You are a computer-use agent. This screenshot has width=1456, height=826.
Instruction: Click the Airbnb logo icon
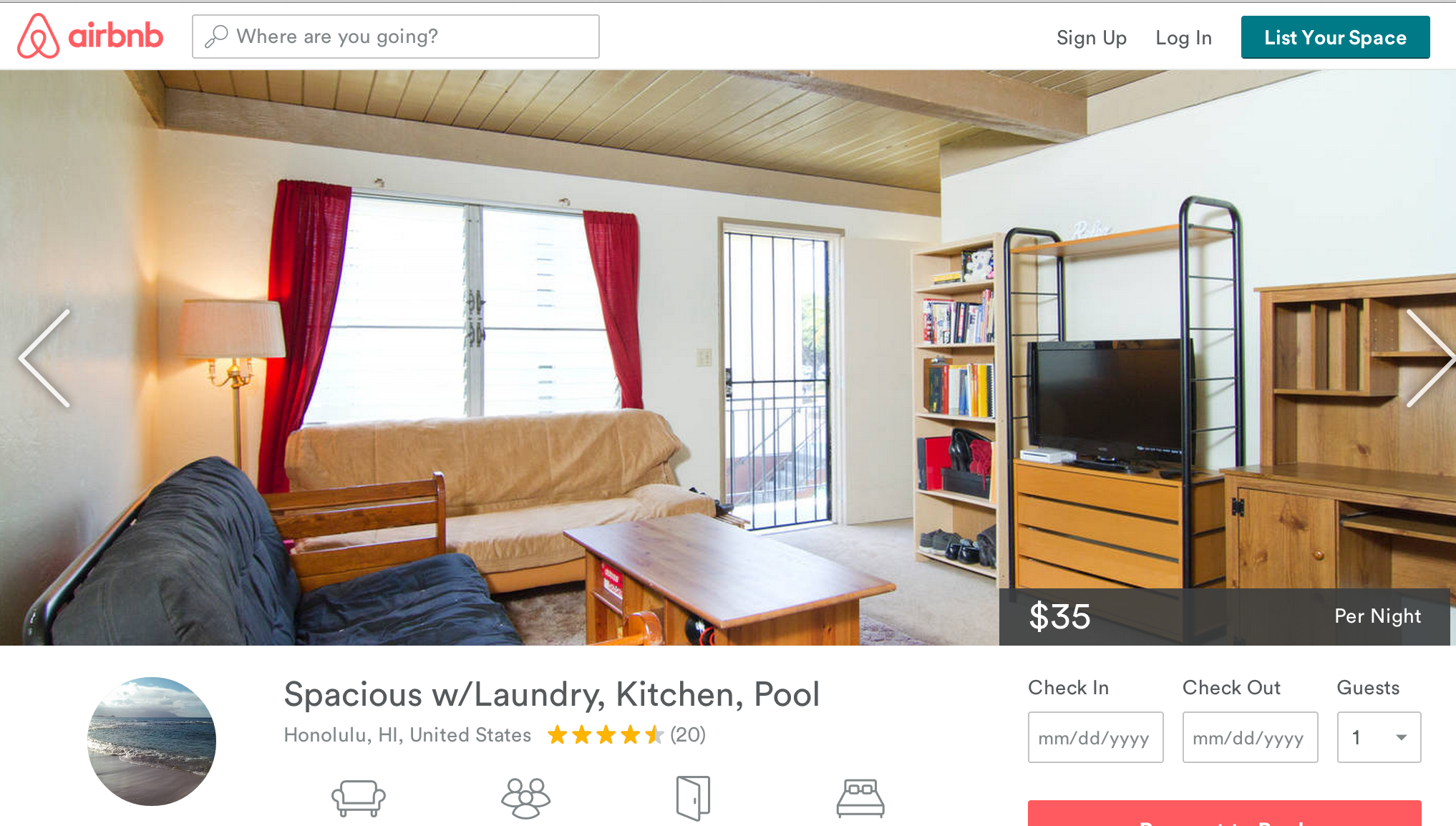coord(38,36)
